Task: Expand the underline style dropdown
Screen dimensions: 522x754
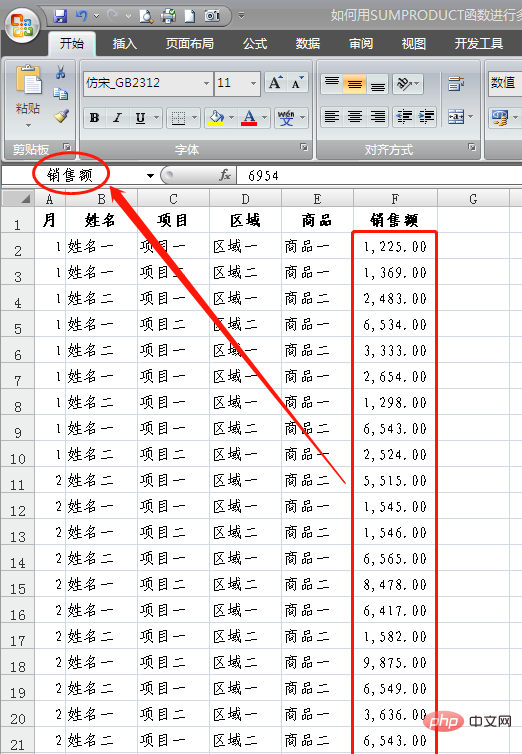Action: tap(156, 117)
